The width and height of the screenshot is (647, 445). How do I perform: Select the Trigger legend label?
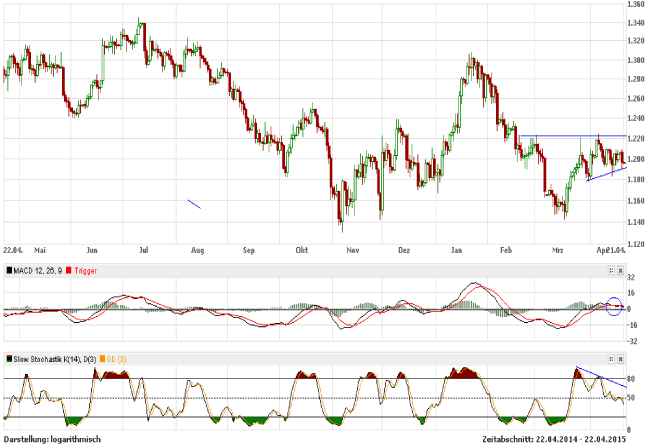pos(86,270)
